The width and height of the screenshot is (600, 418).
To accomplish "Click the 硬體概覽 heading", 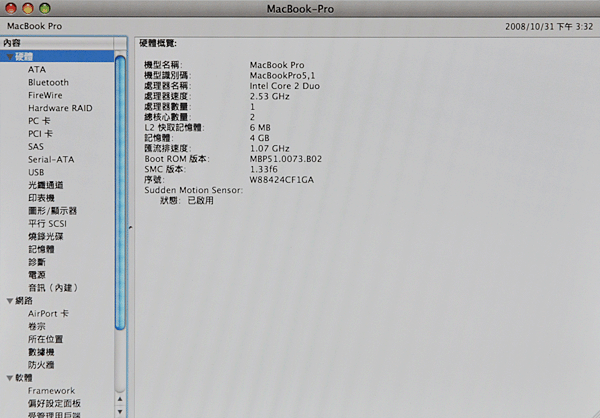I will [x=158, y=43].
